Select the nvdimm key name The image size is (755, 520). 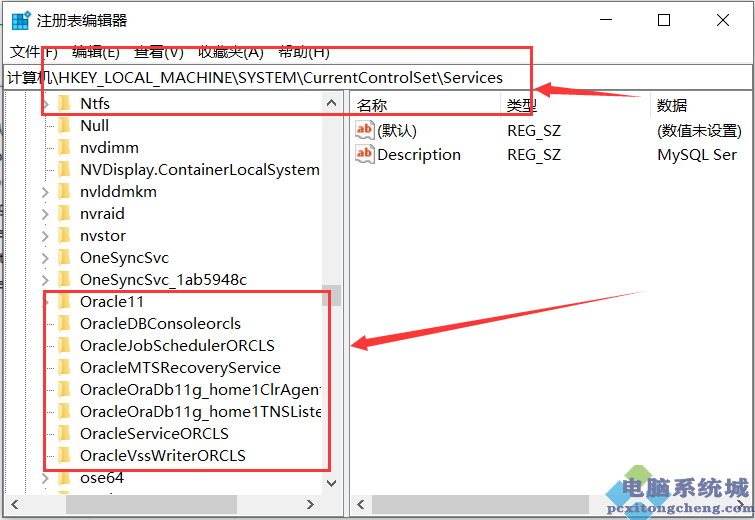coord(109,147)
